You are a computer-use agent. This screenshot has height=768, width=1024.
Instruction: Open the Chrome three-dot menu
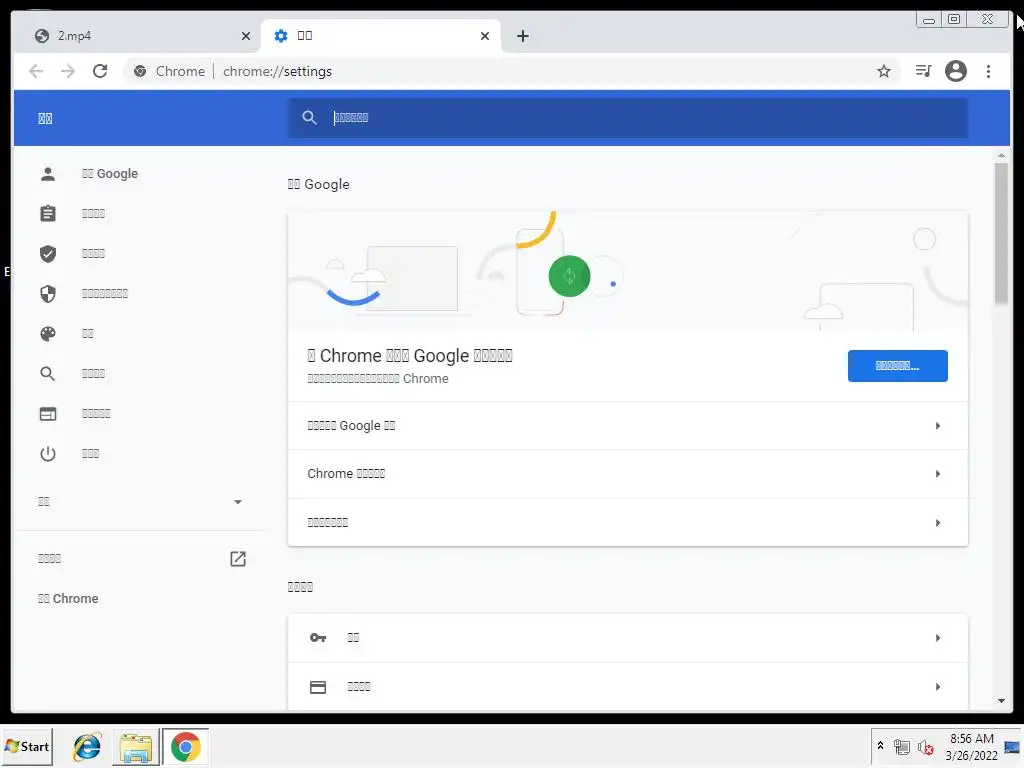click(x=988, y=71)
